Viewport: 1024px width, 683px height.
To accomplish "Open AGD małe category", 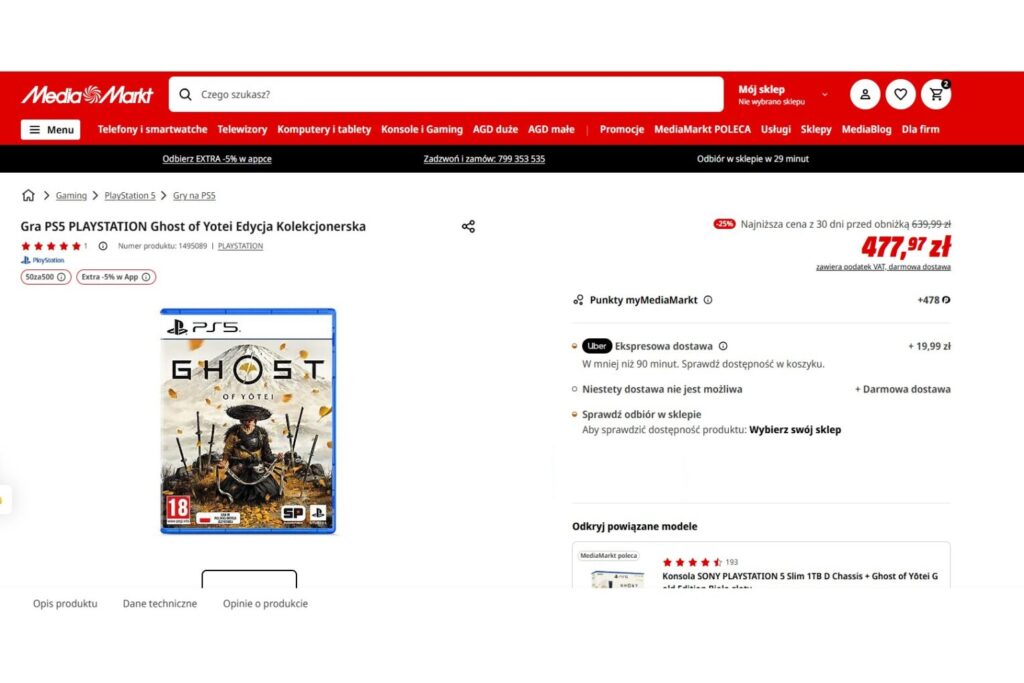I will click(551, 129).
